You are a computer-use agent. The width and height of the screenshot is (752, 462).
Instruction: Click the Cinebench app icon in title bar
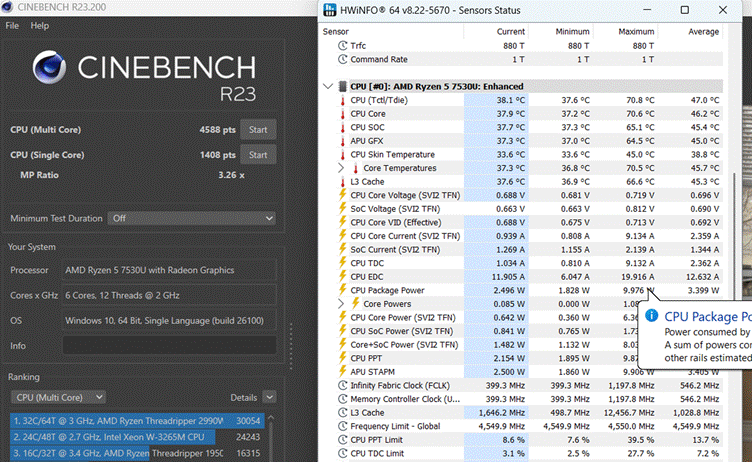coord(7,7)
